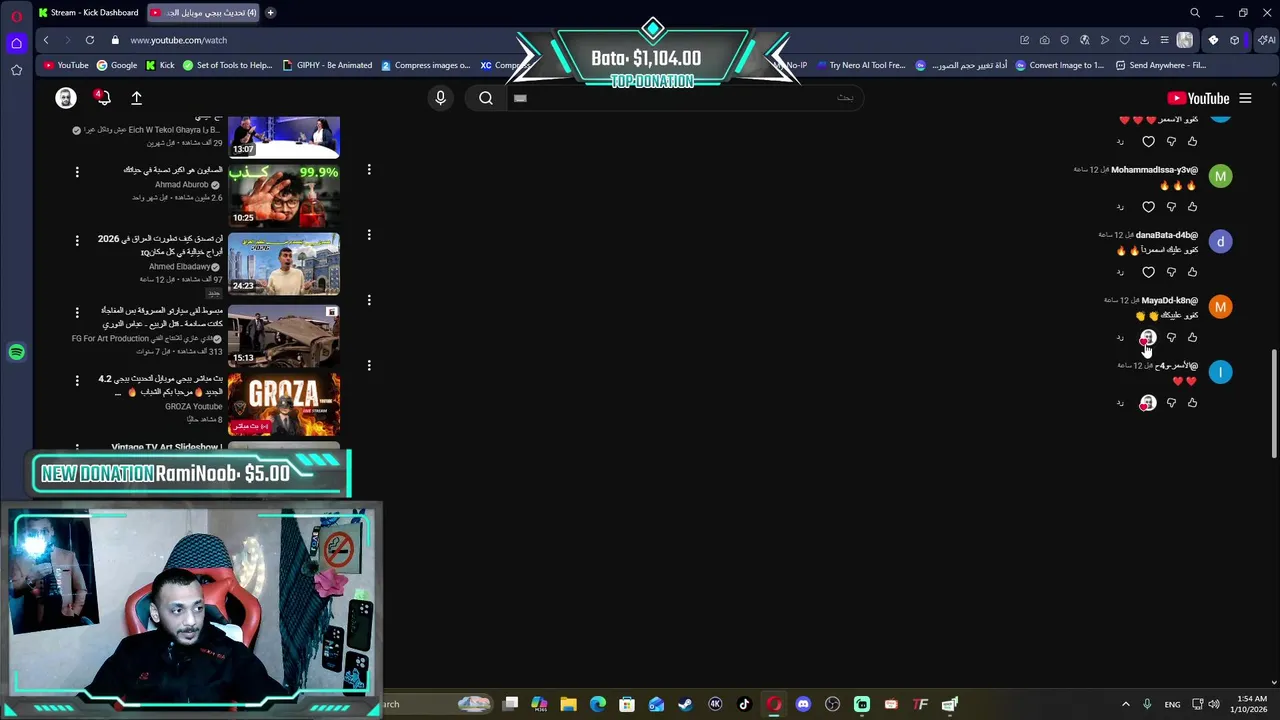The height and width of the screenshot is (720, 1280).
Task: Open the Try Nero AI Tool bookmark
Action: [x=860, y=65]
